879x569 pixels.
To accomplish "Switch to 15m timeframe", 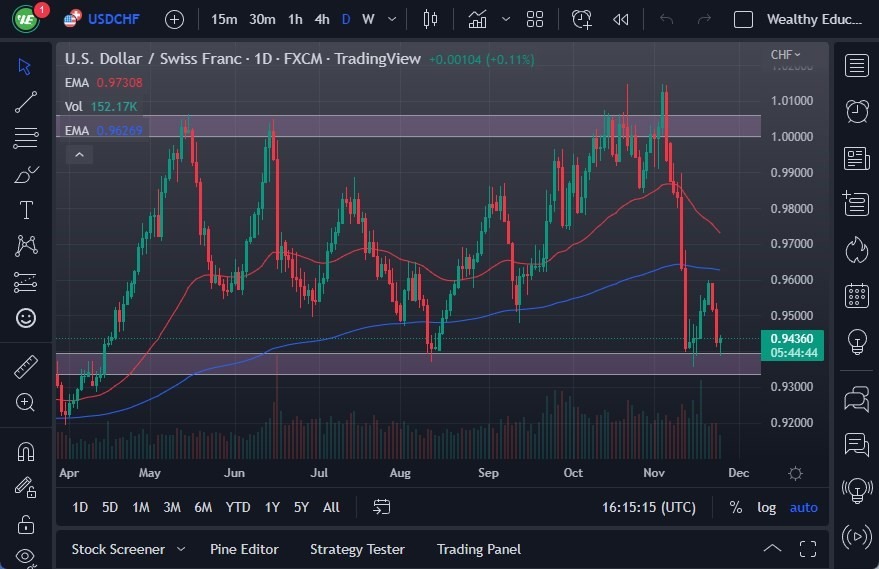I will [x=224, y=20].
